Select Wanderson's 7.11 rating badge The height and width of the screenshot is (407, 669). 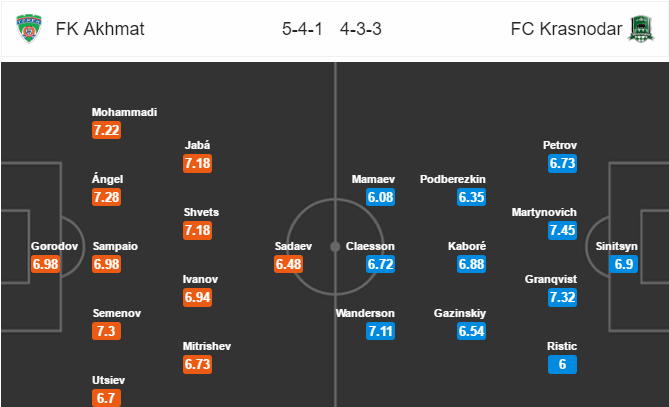379,330
